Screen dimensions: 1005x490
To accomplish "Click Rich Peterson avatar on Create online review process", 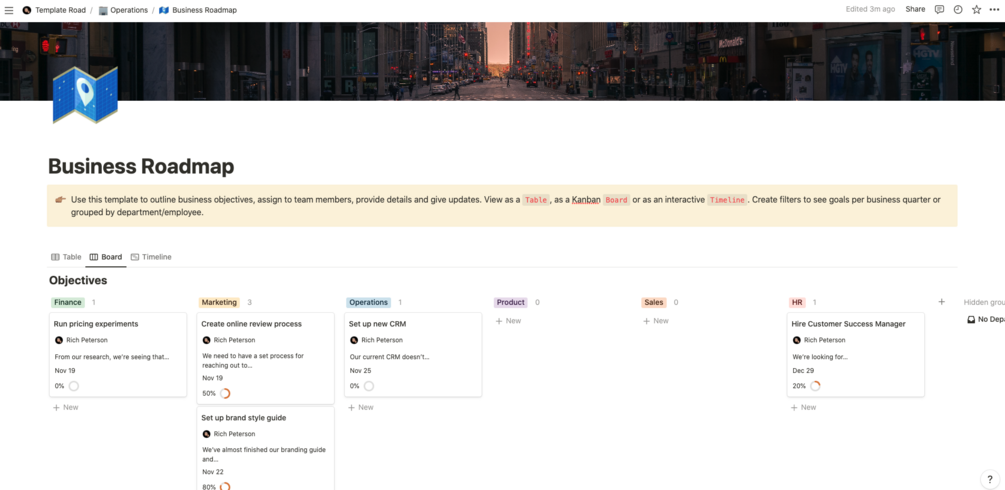I will click(206, 340).
